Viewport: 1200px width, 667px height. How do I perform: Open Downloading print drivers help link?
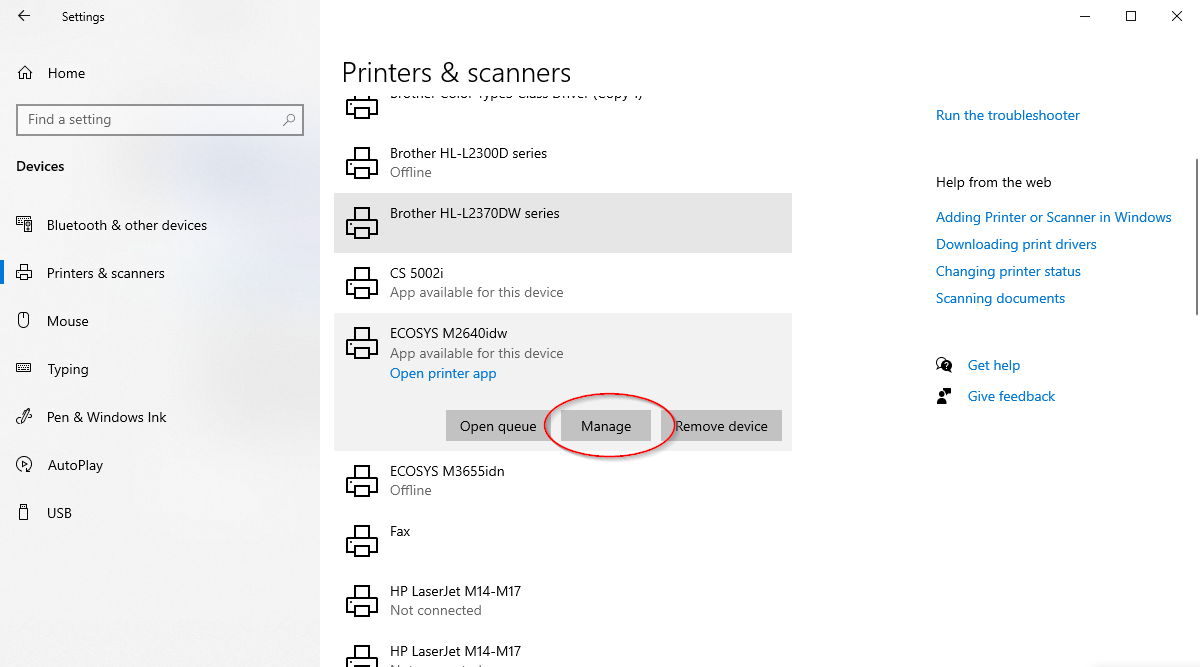[1016, 244]
